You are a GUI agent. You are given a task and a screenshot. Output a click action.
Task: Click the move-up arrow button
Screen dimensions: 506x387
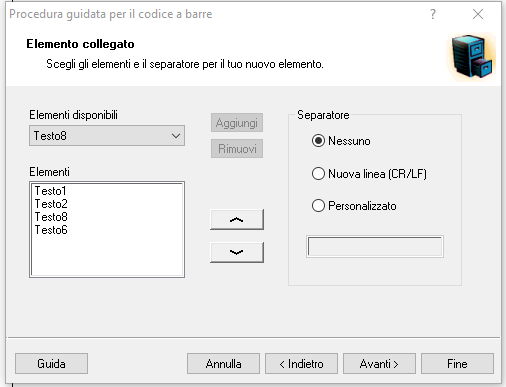point(237,219)
